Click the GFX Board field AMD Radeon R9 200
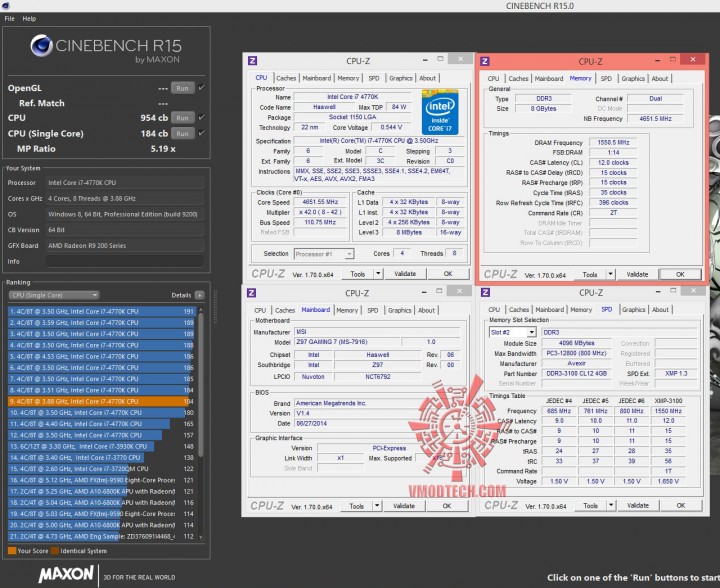 (x=124, y=246)
